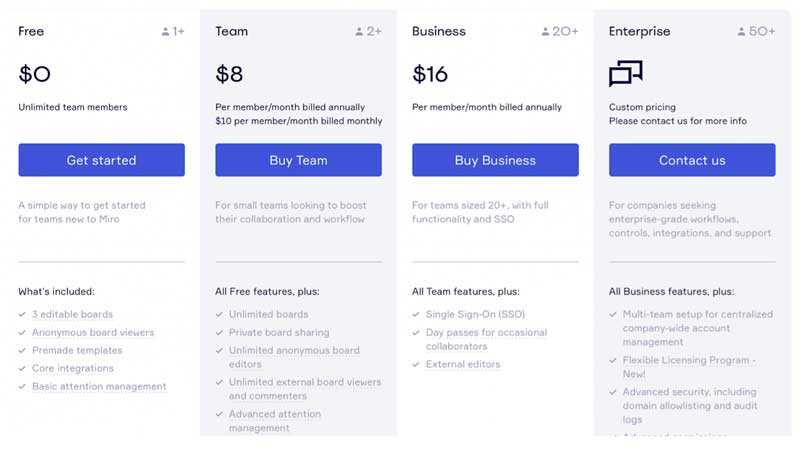Image resolution: width=800 pixels, height=451 pixels.
Task: Open the Basic attention management link
Action: (99, 386)
